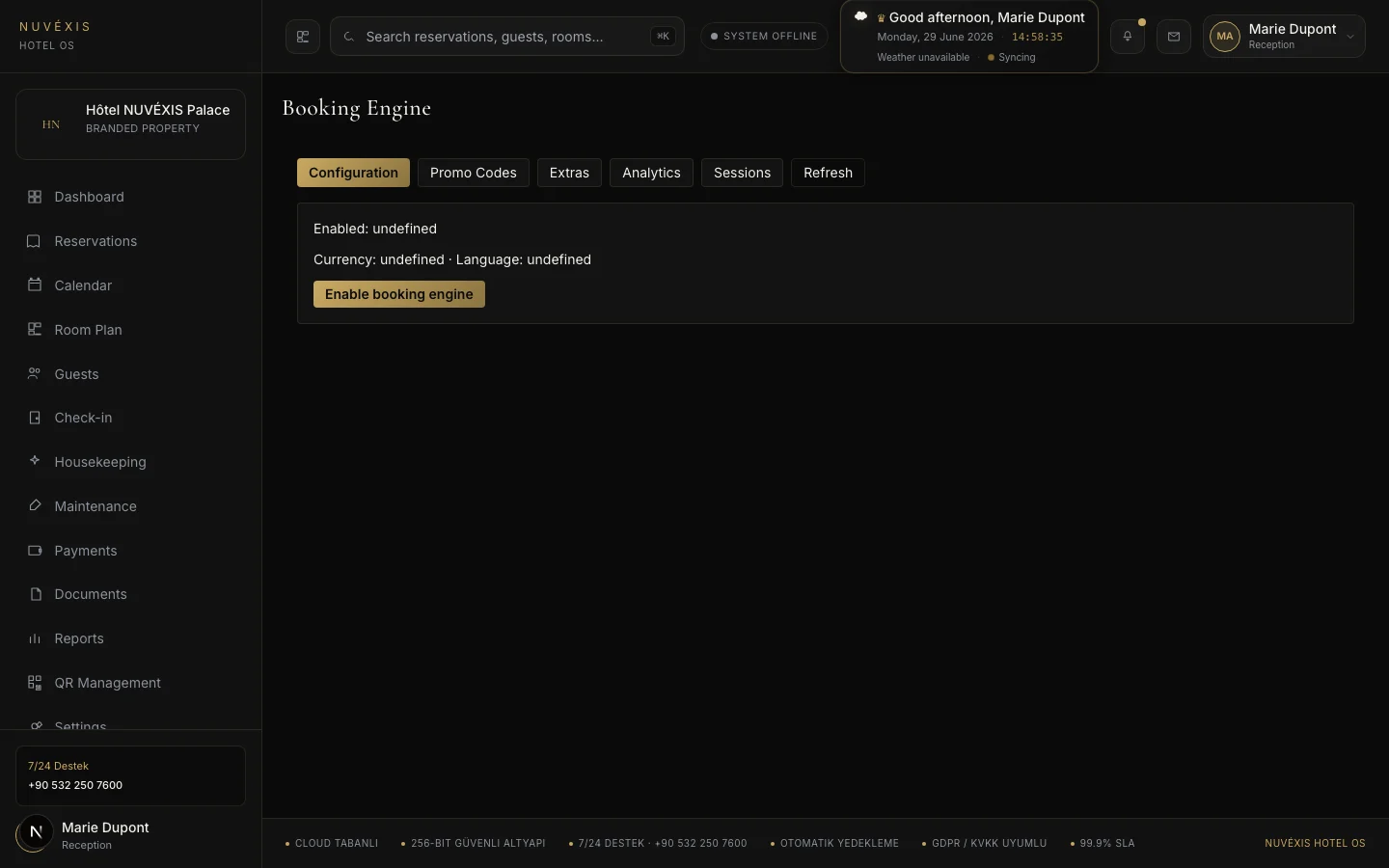Click the +90 532 250 7600 support number card

click(x=130, y=775)
